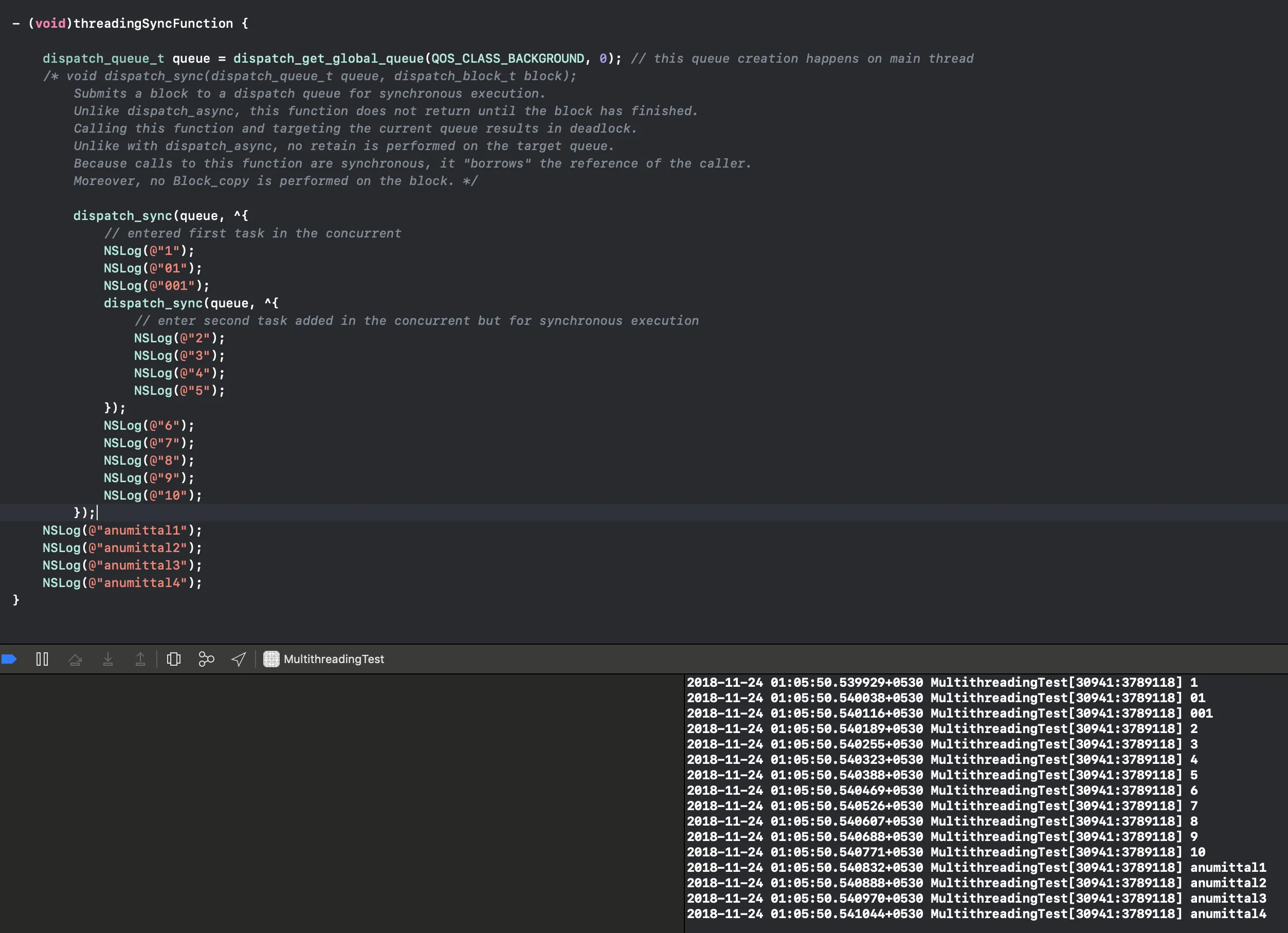The image size is (1288, 933).
Task: Click the NSLog(@"10") line
Action: click(153, 495)
